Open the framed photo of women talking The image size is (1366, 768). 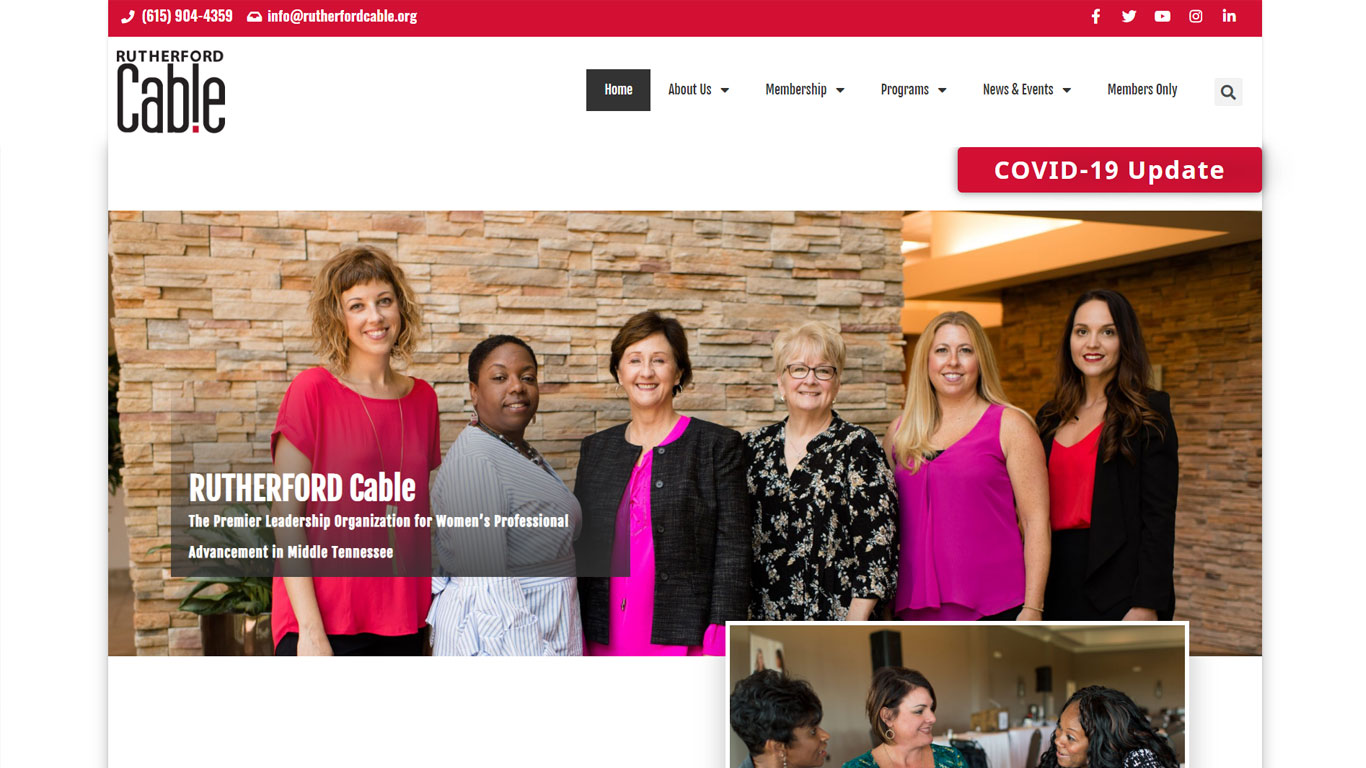tap(957, 696)
